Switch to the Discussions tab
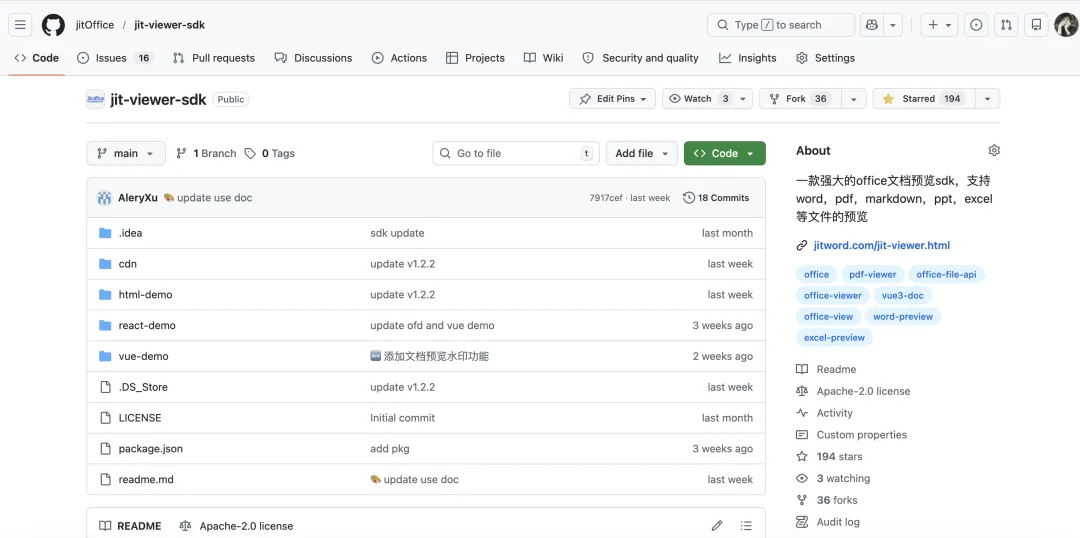 click(x=313, y=58)
